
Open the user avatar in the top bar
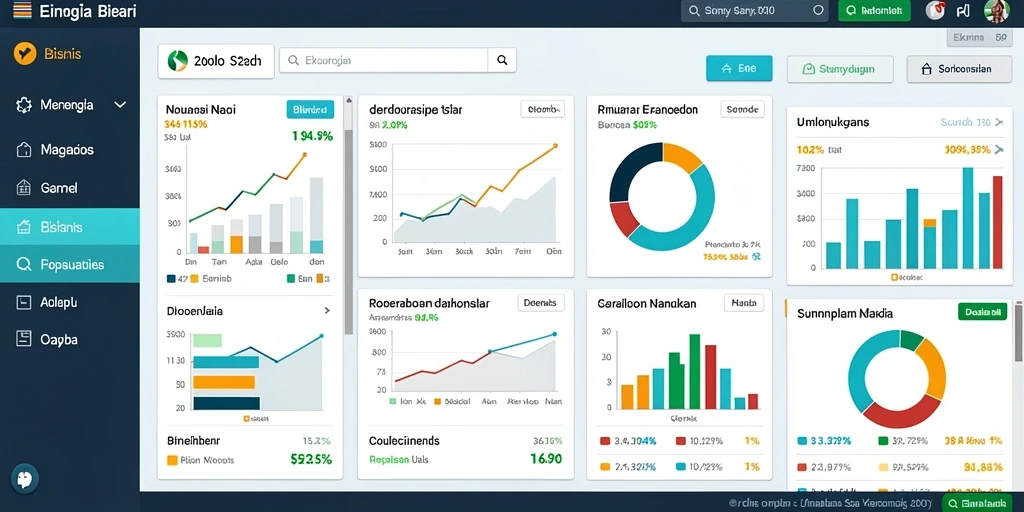(997, 11)
